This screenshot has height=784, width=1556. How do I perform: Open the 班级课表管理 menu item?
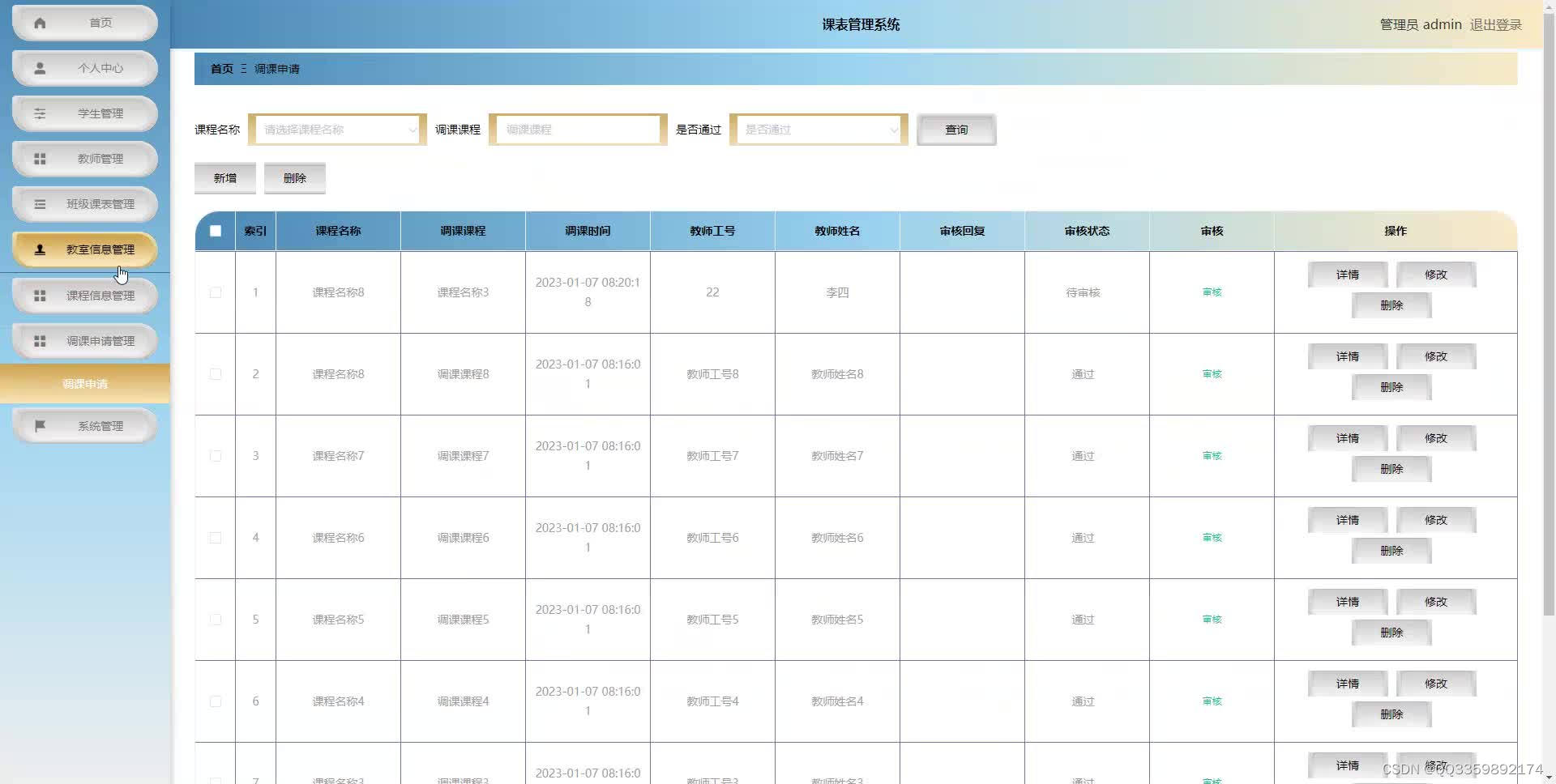coord(85,204)
